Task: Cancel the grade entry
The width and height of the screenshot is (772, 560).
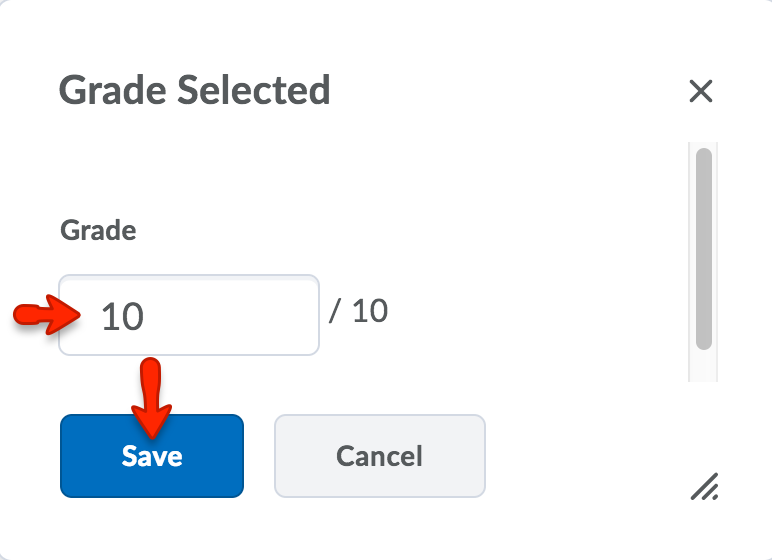Action: coord(379,456)
